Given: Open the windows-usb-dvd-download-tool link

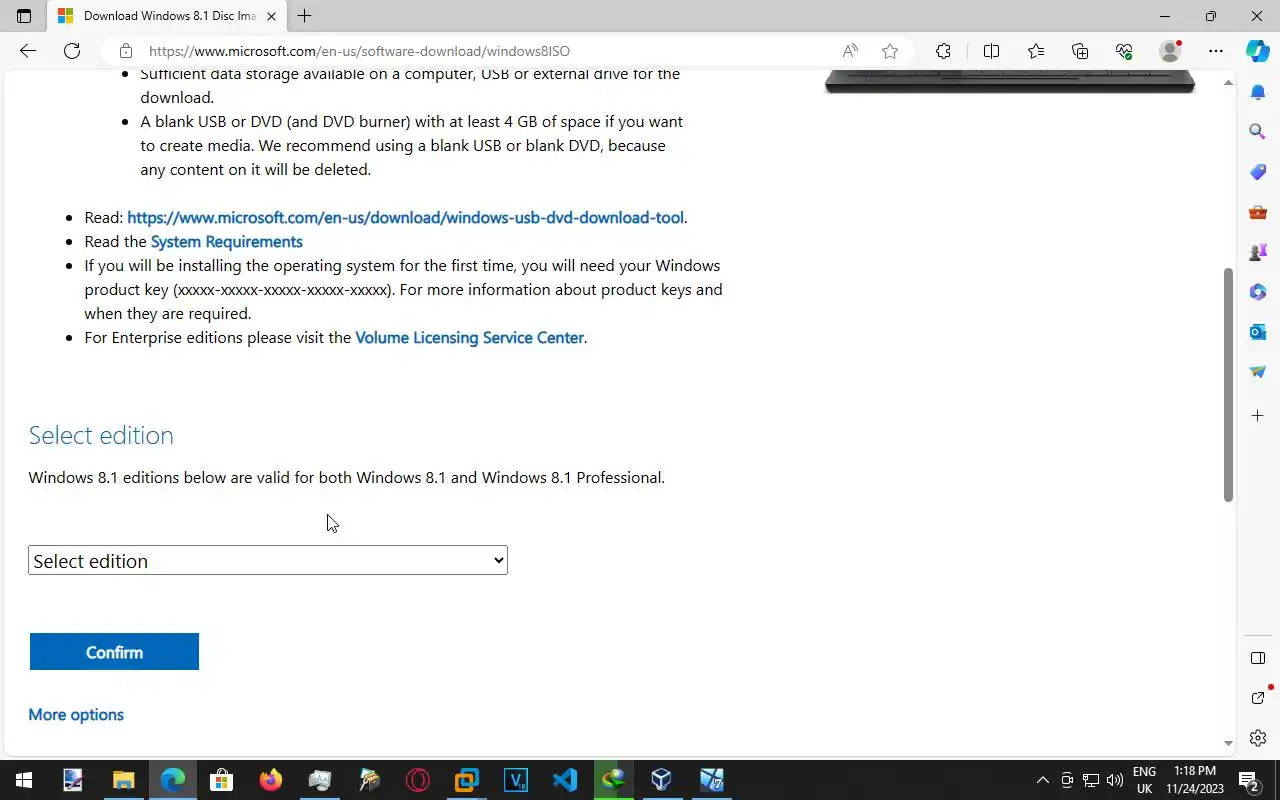Looking at the screenshot, I should tap(405, 217).
